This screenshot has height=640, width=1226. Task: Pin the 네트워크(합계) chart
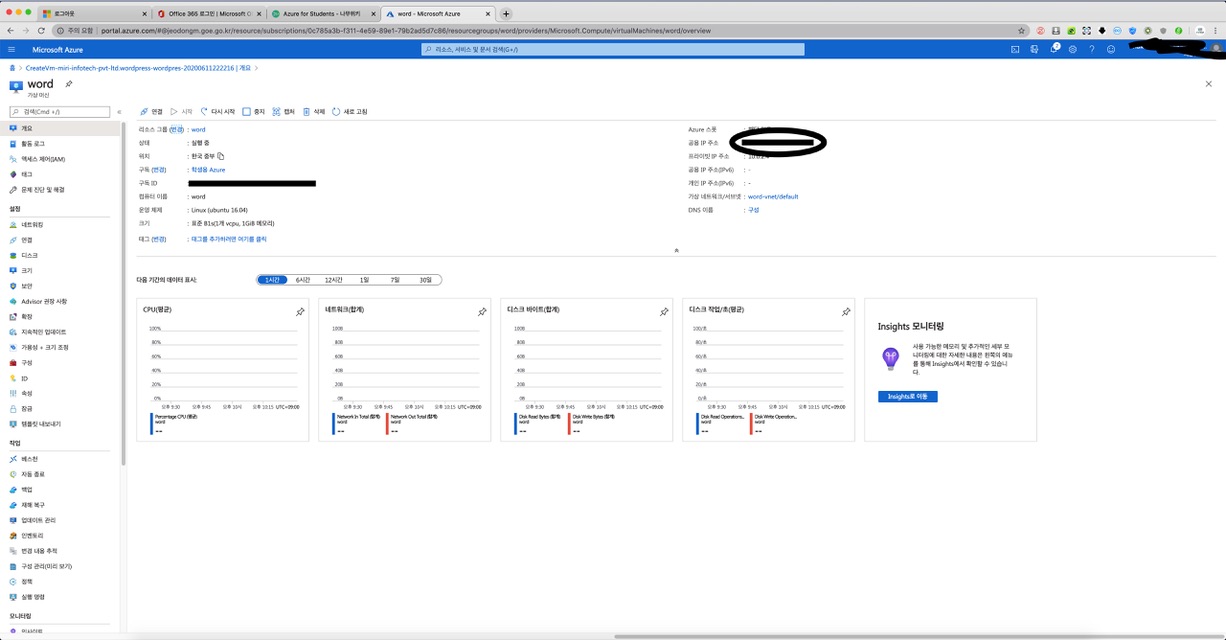click(x=482, y=312)
